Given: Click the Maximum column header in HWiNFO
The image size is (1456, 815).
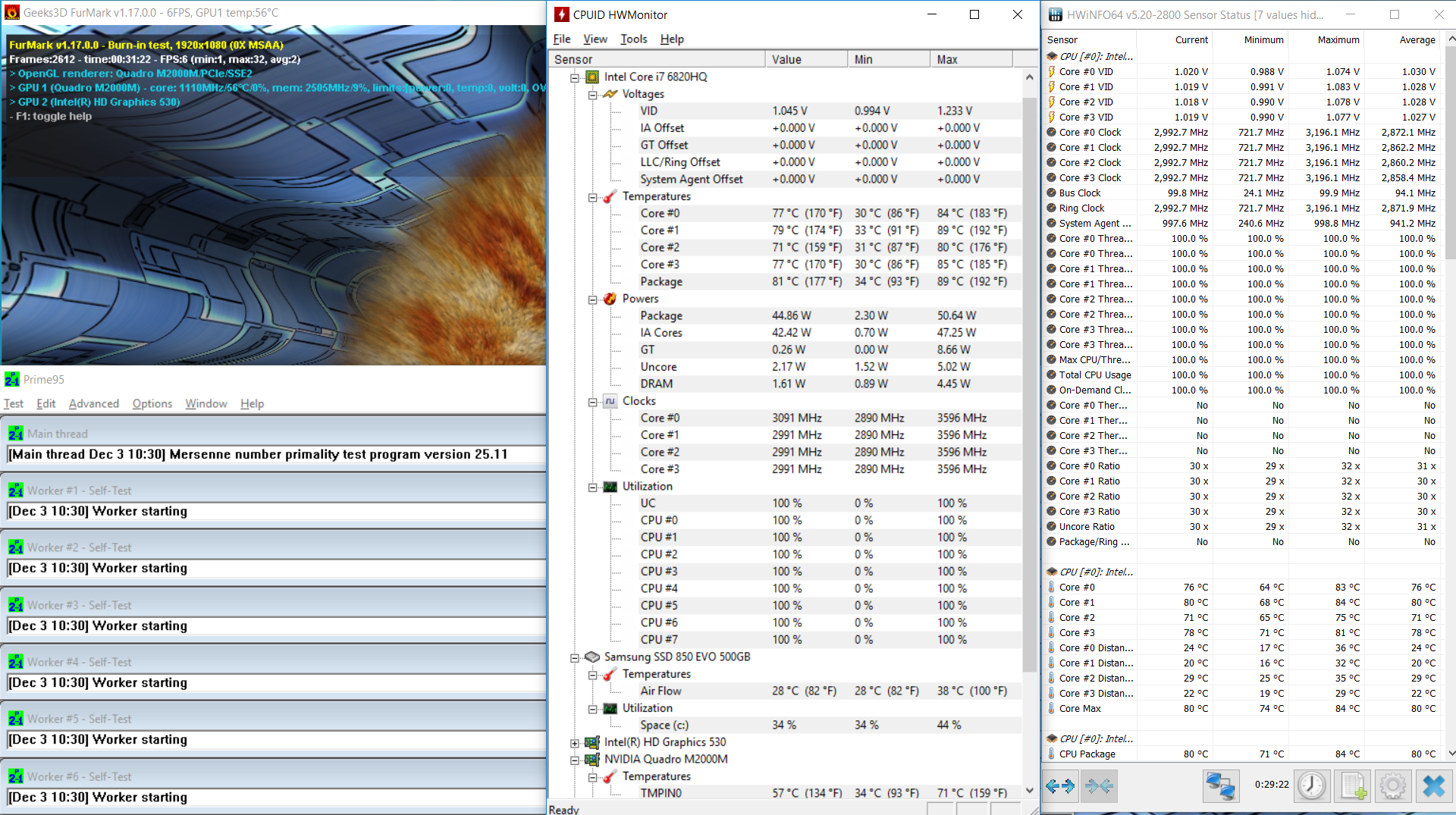Looking at the screenshot, I should [x=1326, y=39].
